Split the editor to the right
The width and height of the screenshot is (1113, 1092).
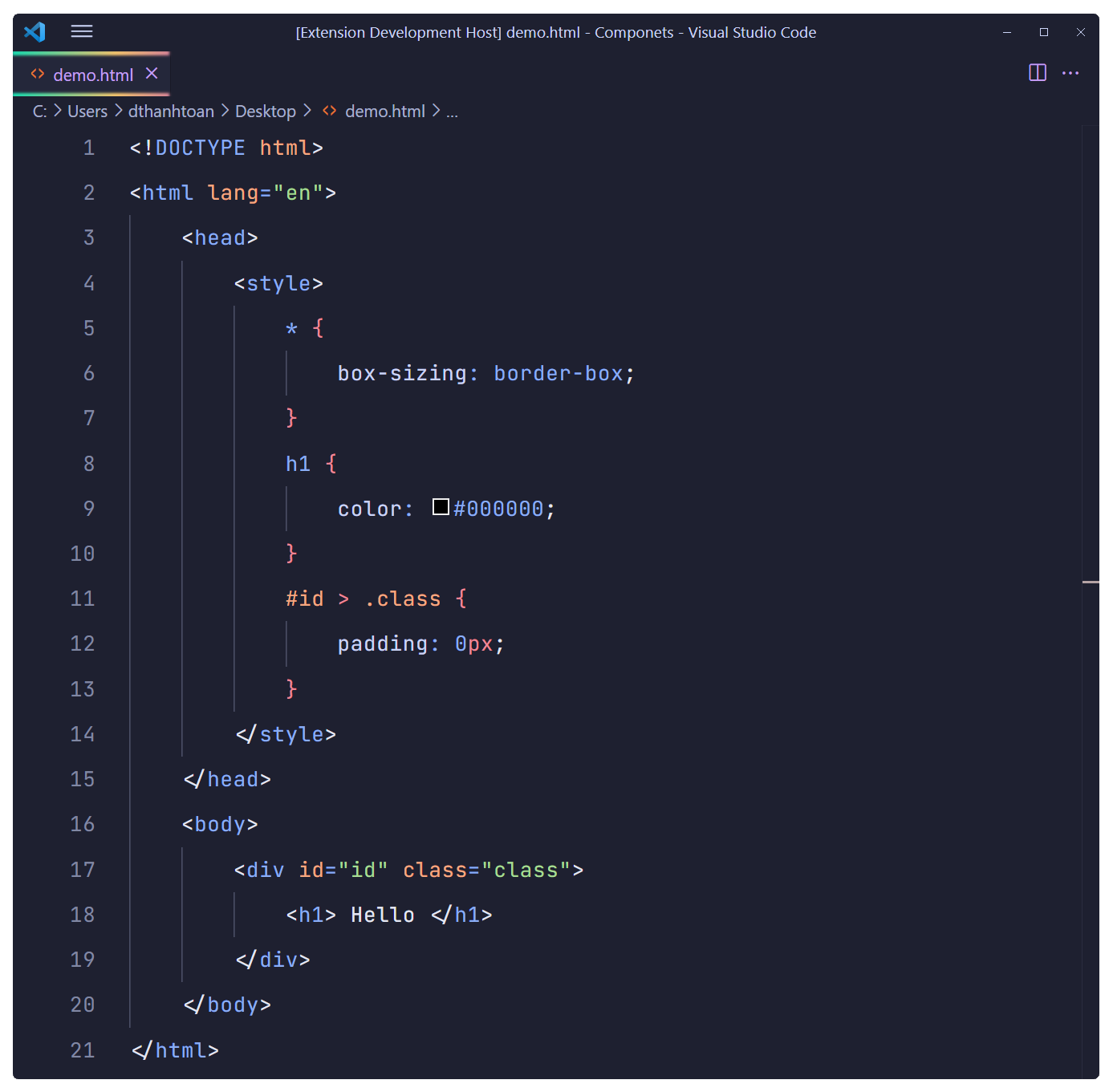(1038, 73)
